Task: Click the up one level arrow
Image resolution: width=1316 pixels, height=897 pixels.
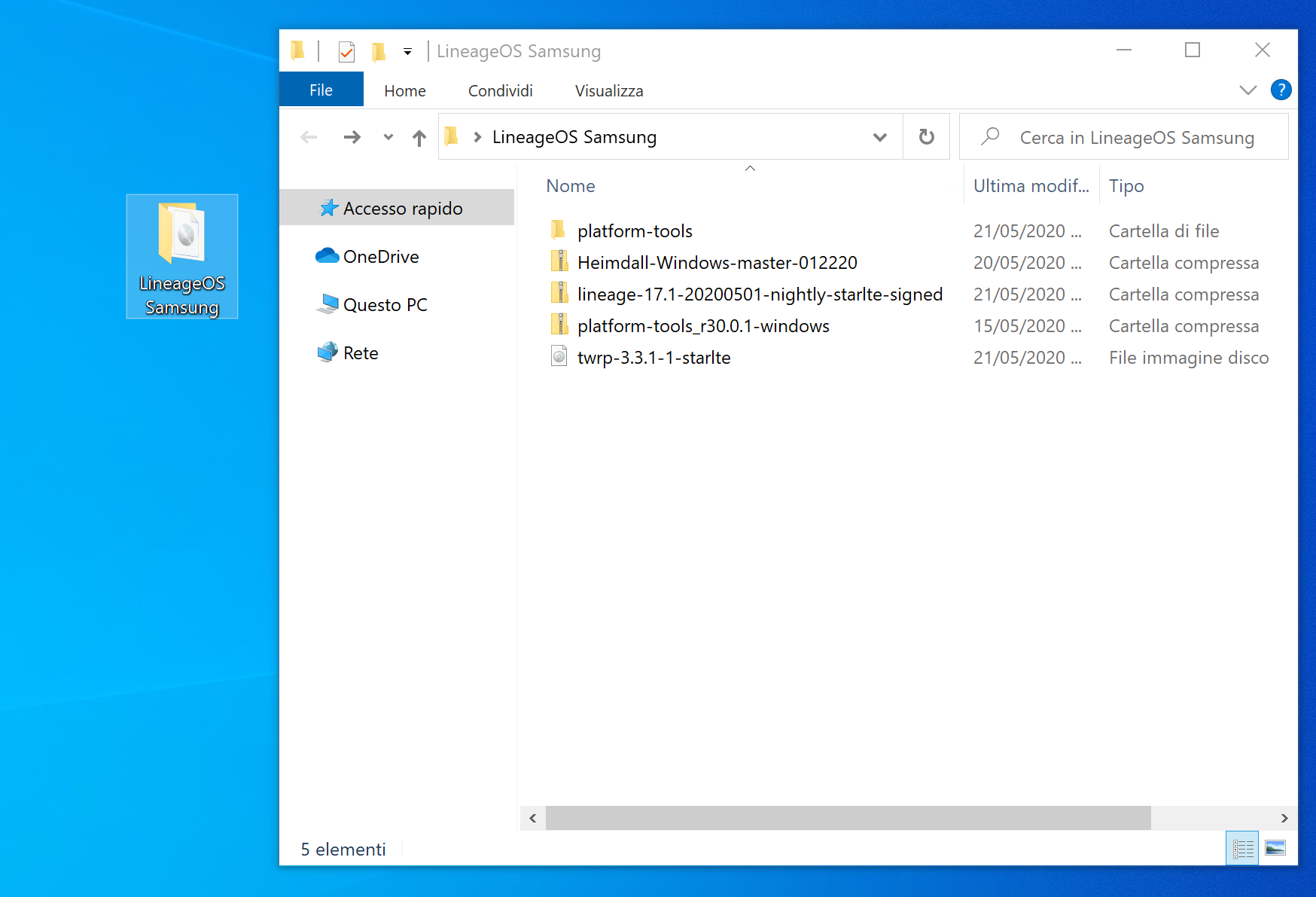Action: click(419, 137)
